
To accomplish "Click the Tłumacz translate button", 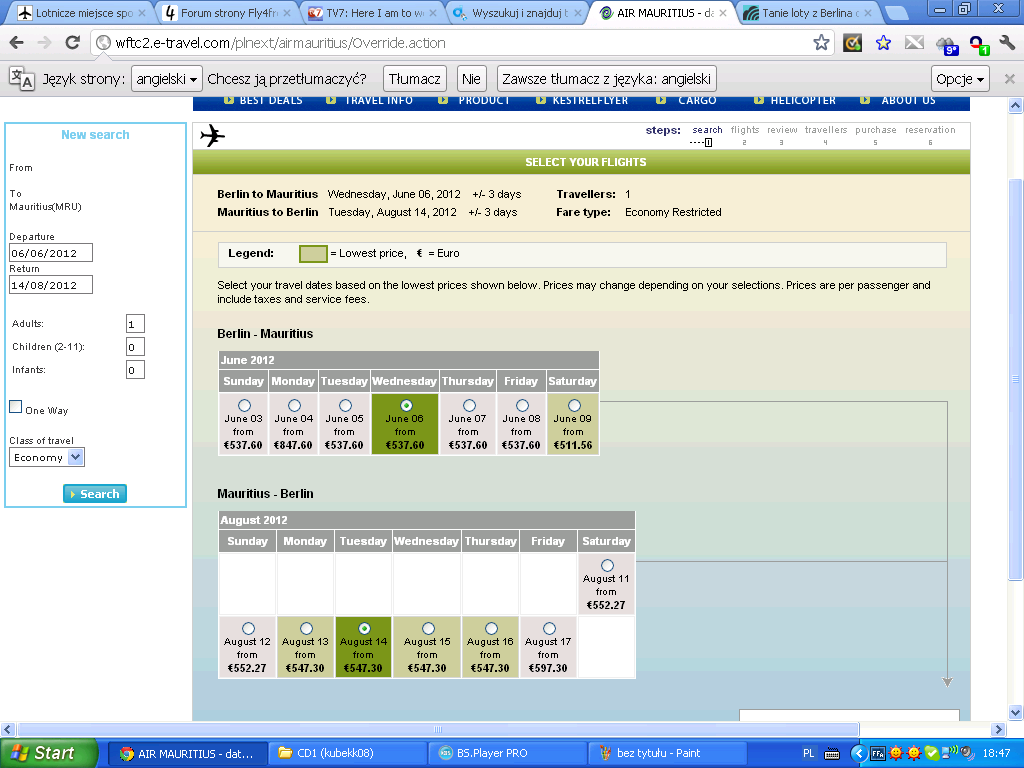I will tap(415, 79).
